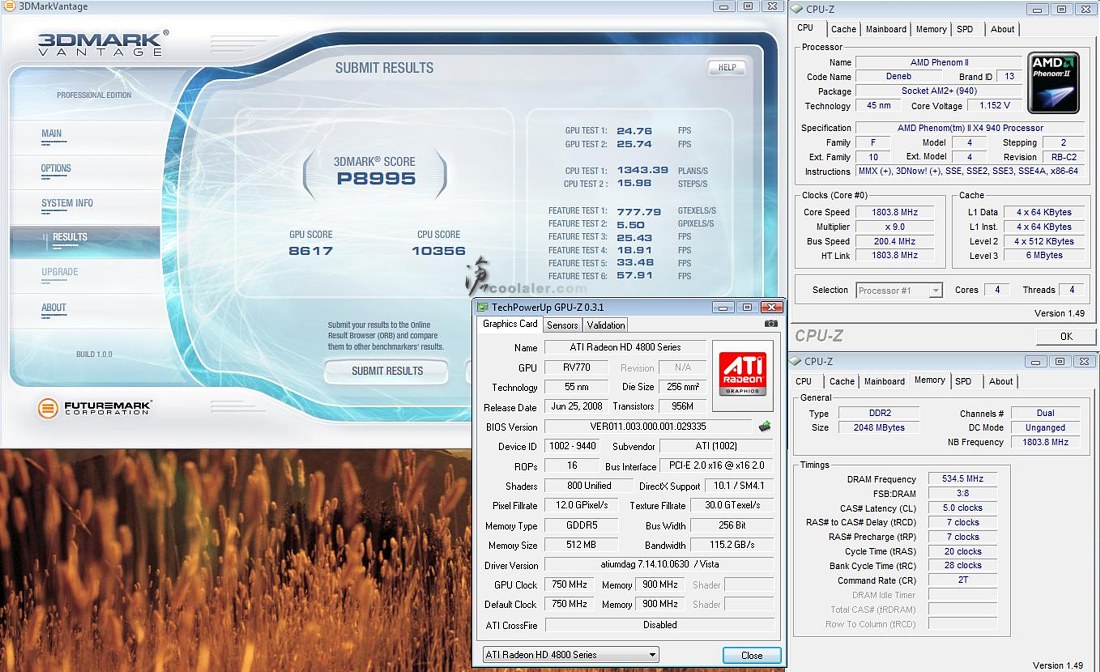Open the SPD tab in lower CPU-Z window
The image size is (1100, 672).
point(964,382)
